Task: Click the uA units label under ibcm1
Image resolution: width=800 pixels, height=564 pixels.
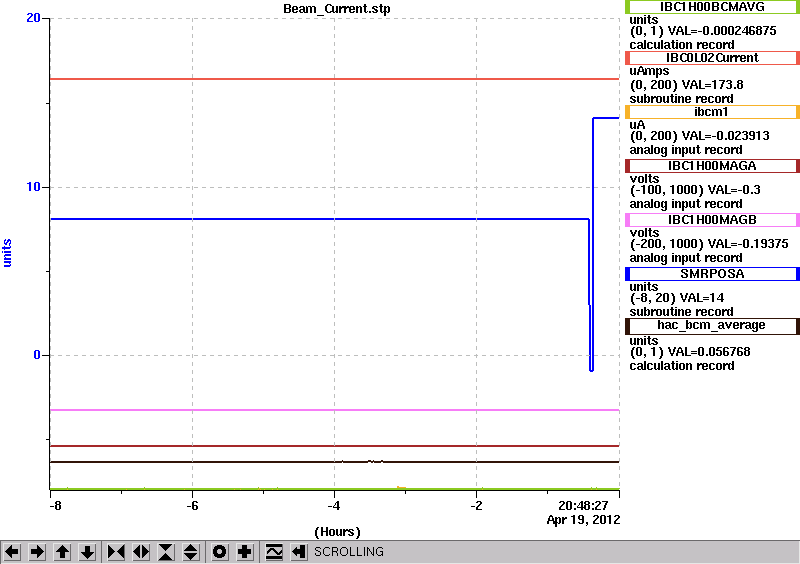Action: click(x=637, y=125)
